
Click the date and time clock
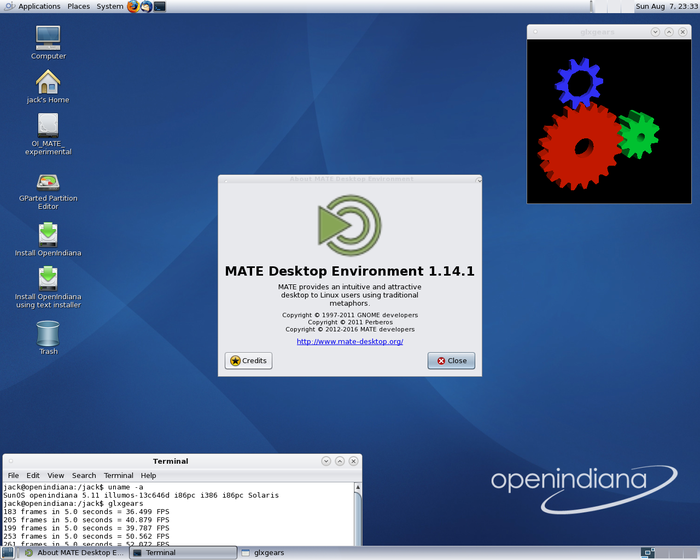[663, 6]
